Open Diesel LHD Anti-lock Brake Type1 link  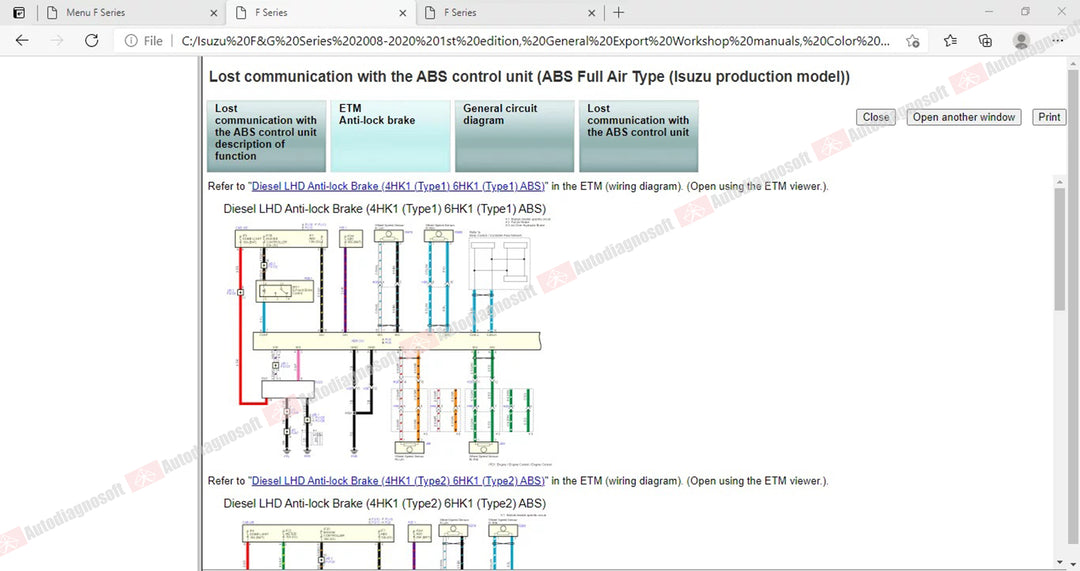pos(397,186)
